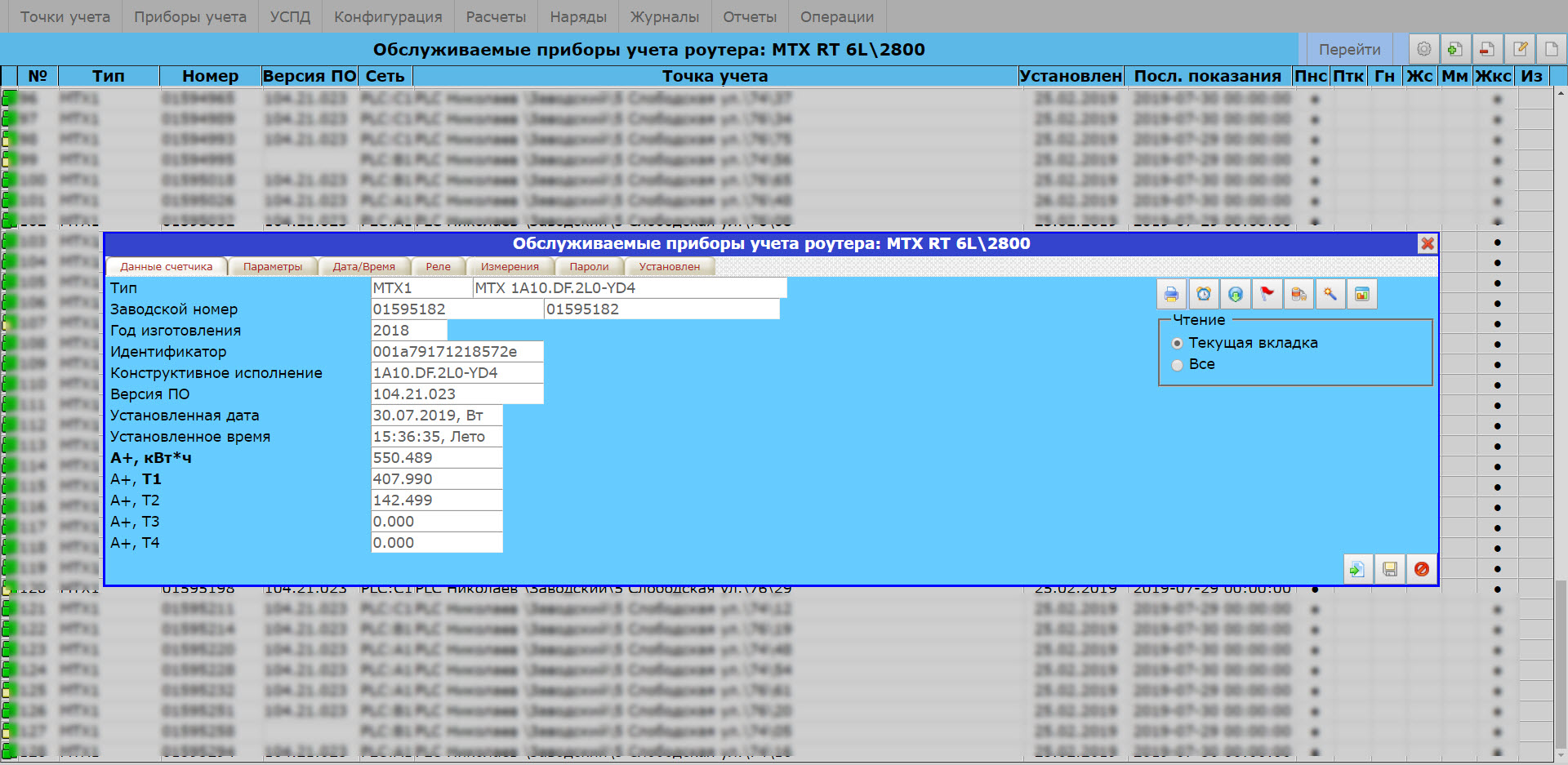Close the meter dialog with red X

pos(1427,243)
